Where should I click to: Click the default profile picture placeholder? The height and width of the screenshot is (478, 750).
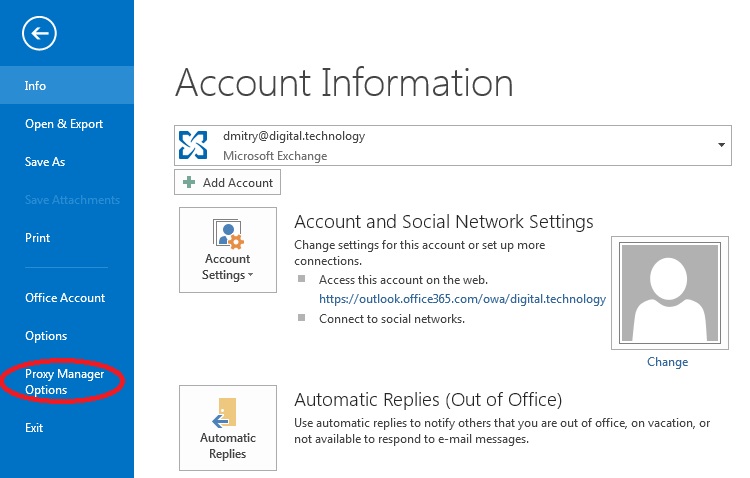667,294
